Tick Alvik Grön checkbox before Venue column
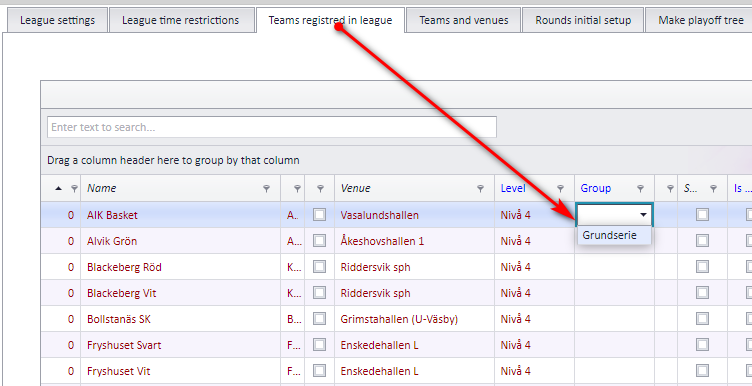The height and width of the screenshot is (386, 752). tap(319, 240)
